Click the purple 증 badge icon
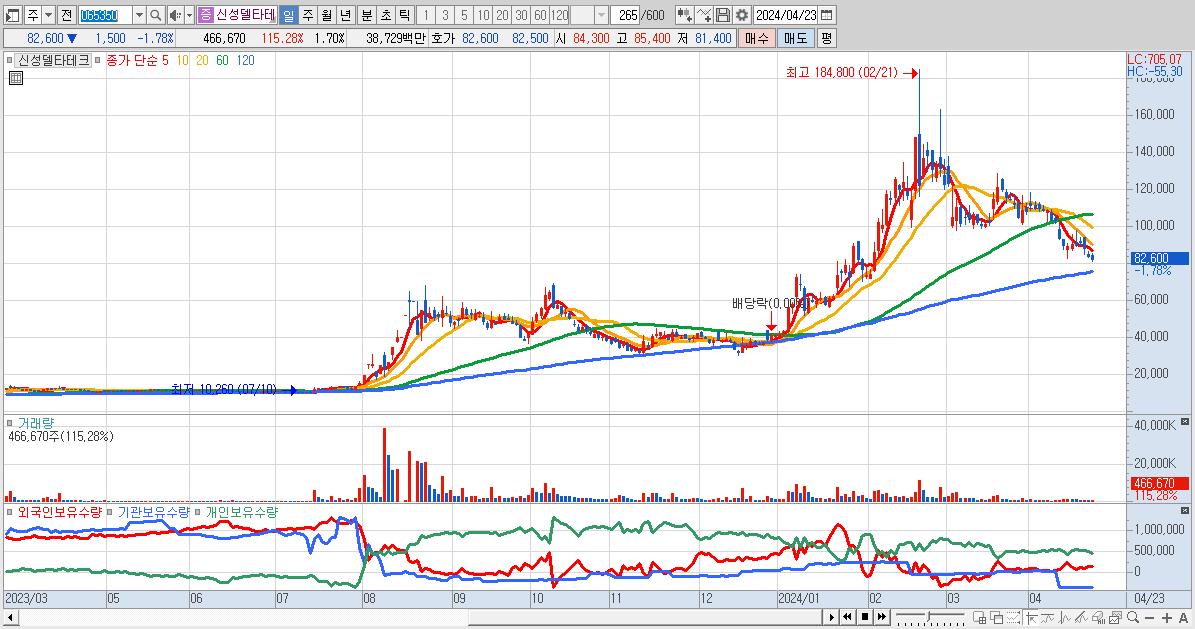The image size is (1195, 629). coord(206,15)
